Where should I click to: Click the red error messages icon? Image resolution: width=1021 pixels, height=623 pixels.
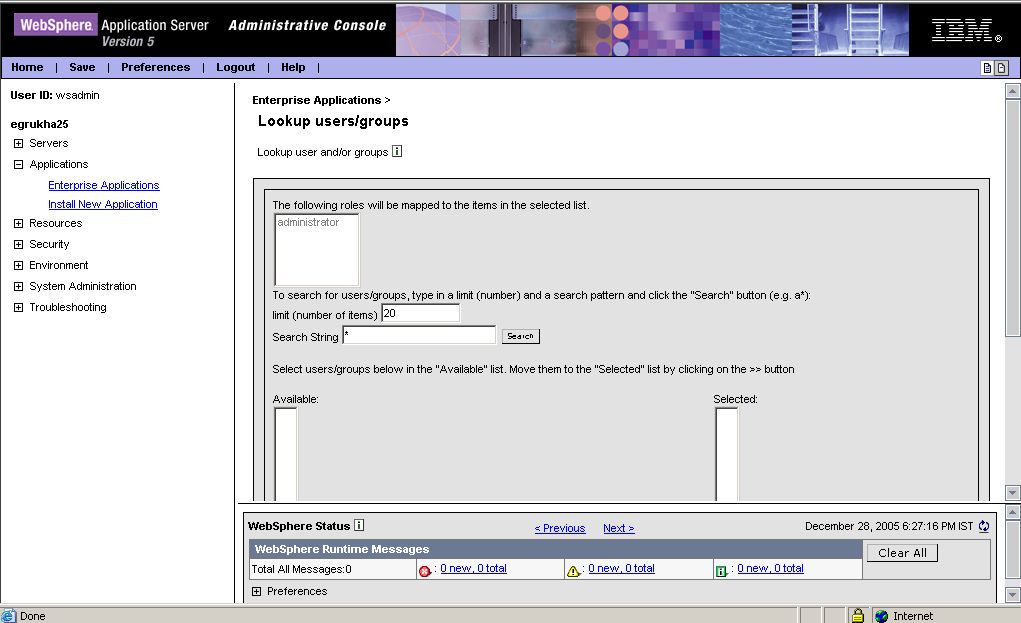(x=425, y=571)
